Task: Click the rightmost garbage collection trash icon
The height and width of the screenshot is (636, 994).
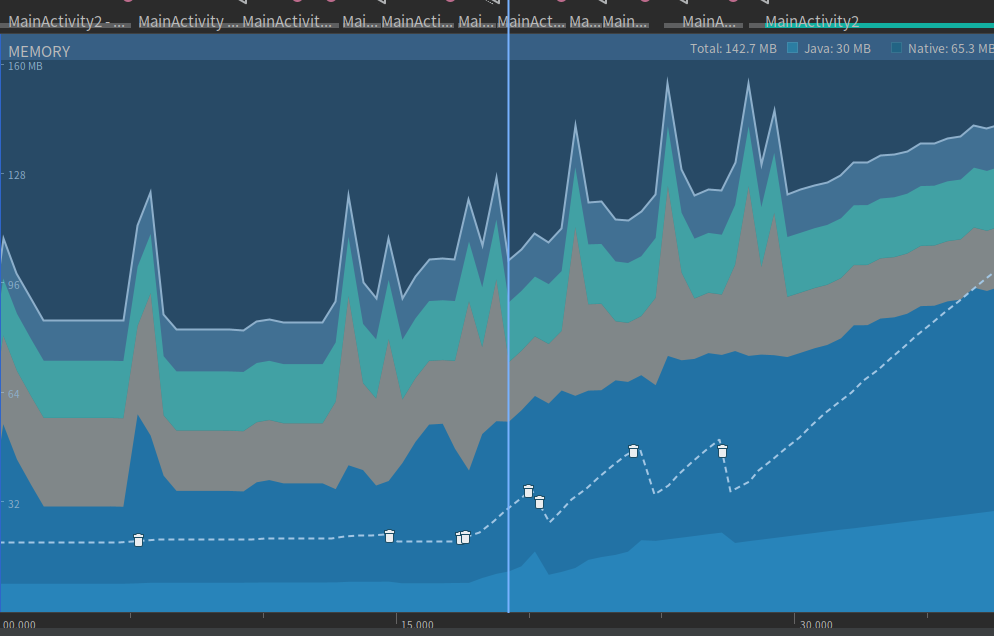Action: tap(722, 451)
